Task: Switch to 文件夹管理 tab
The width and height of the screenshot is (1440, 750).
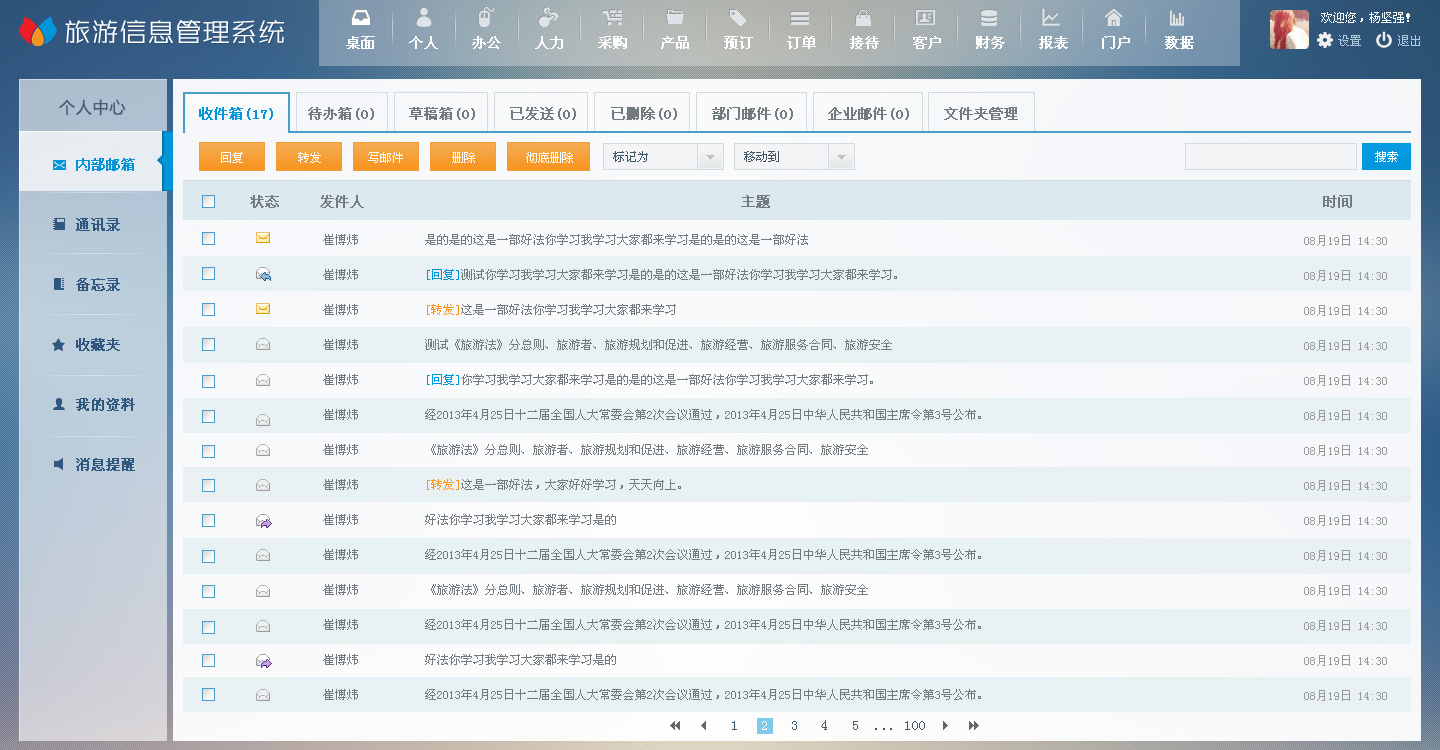Action: click(x=981, y=113)
